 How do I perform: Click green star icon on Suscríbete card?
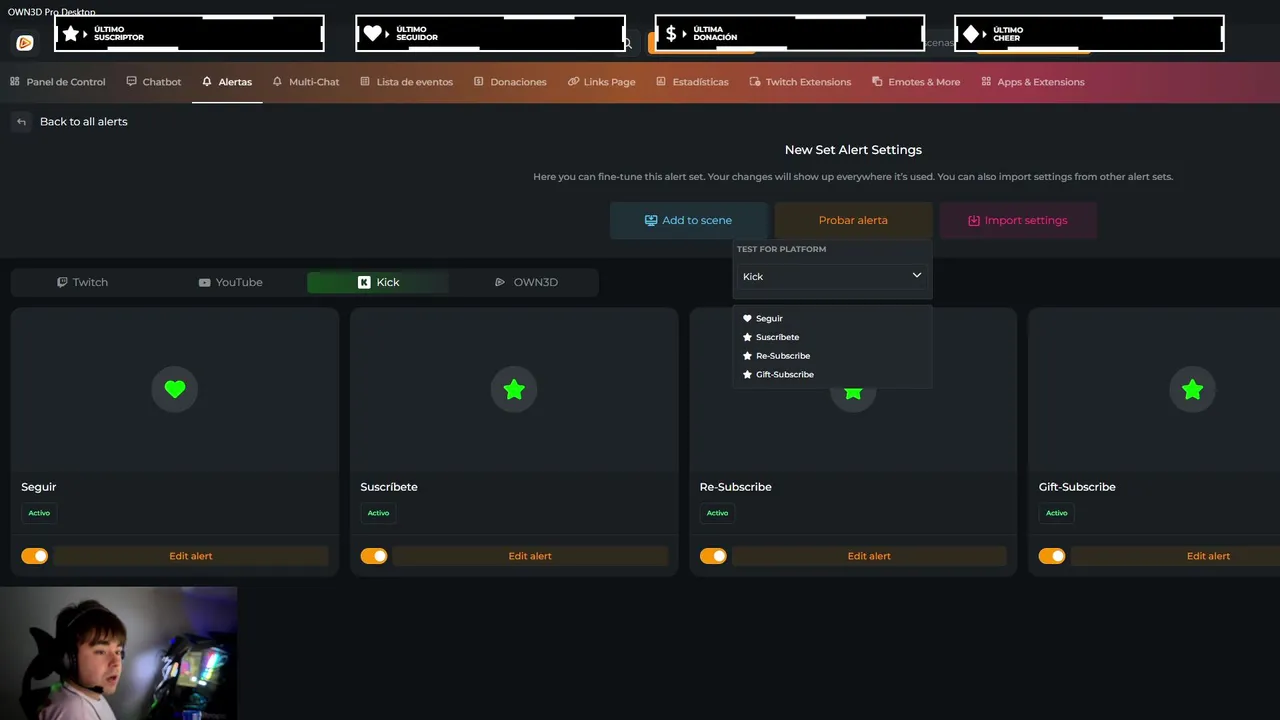pos(514,389)
